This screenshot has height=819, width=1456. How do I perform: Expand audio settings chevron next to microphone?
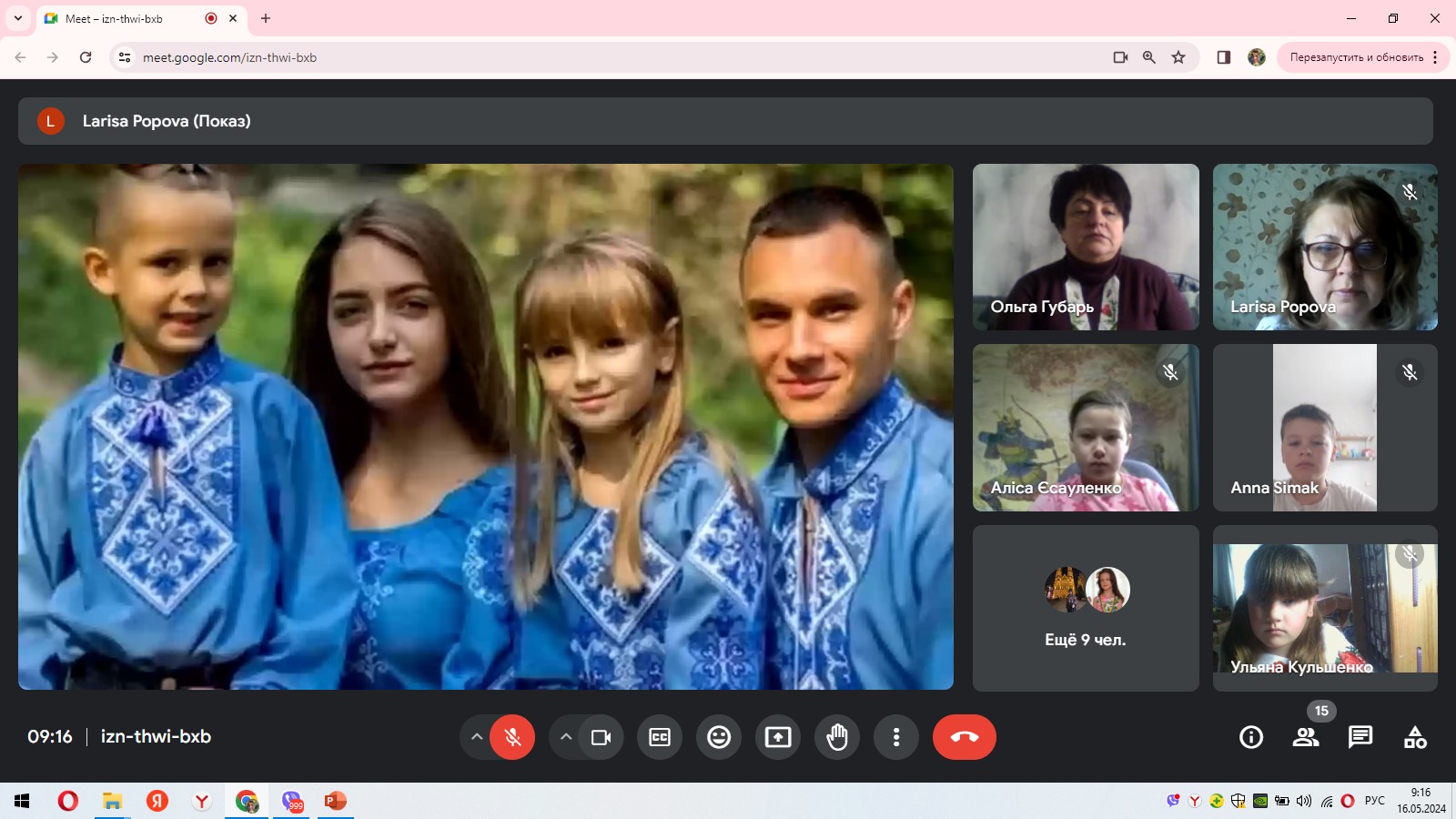click(476, 737)
